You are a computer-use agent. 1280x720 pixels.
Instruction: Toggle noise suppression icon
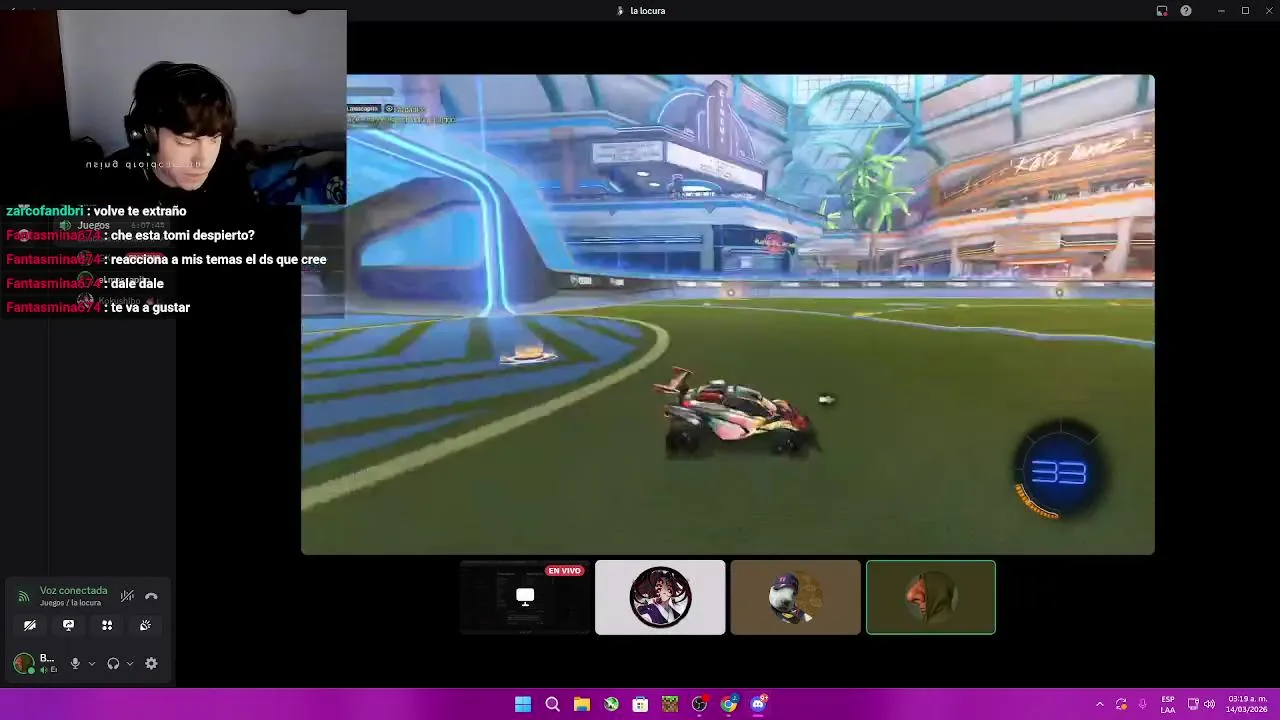pos(127,596)
